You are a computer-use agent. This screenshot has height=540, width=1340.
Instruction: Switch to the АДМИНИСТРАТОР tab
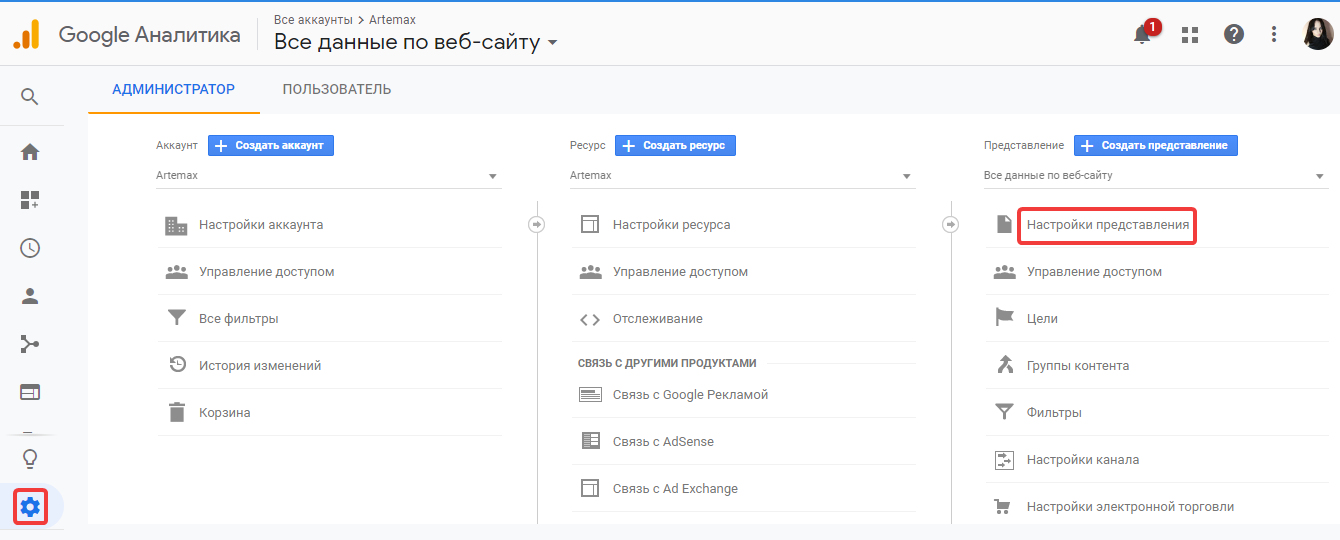[174, 90]
